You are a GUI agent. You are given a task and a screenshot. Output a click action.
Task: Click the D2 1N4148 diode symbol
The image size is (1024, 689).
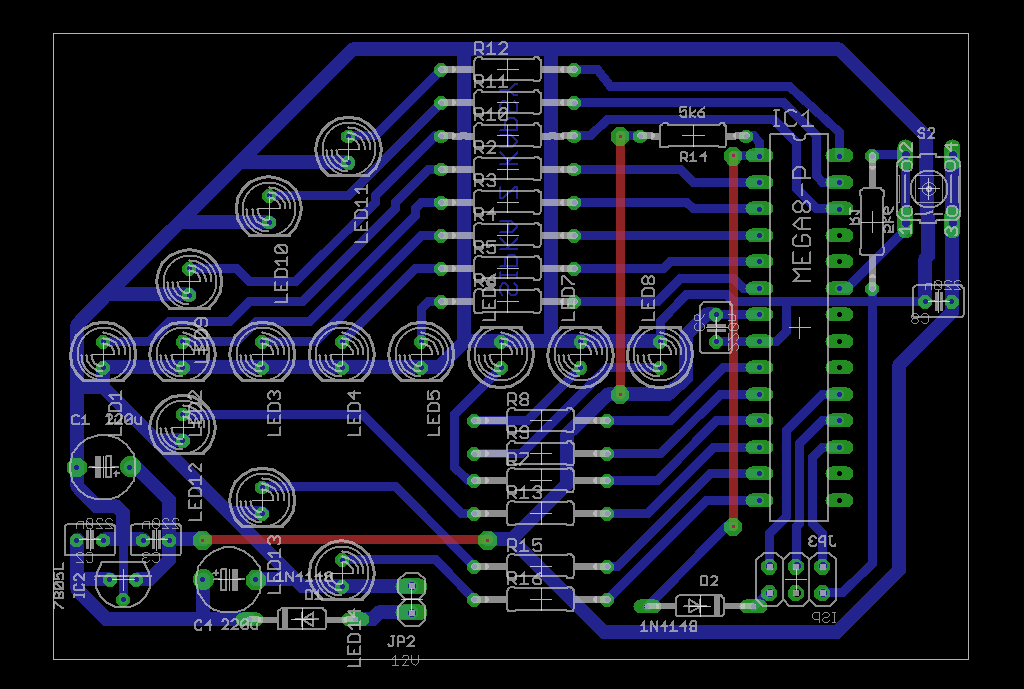699,605
